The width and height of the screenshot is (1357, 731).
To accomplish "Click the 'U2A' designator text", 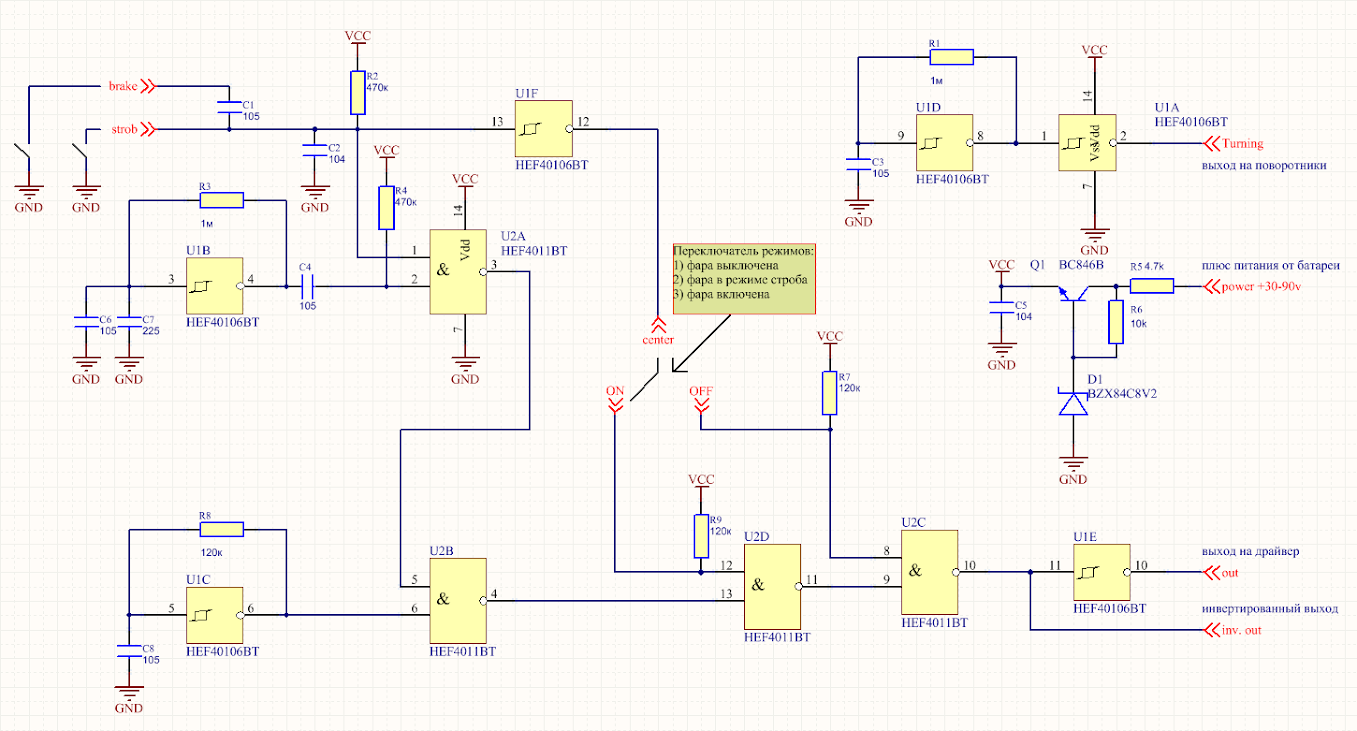I will (x=514, y=236).
